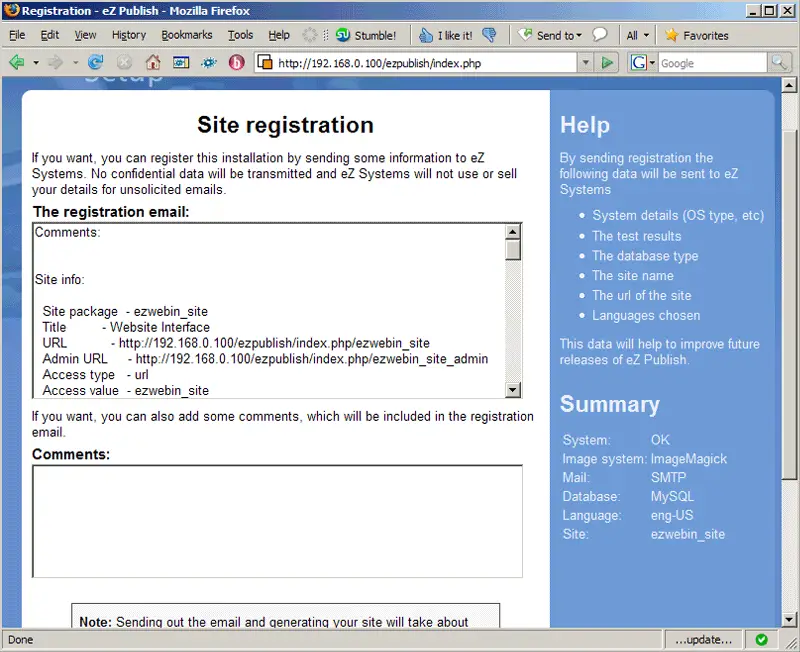This screenshot has width=800, height=652.
Task: Click the thumbs-up I like it! button
Action: tap(446, 35)
